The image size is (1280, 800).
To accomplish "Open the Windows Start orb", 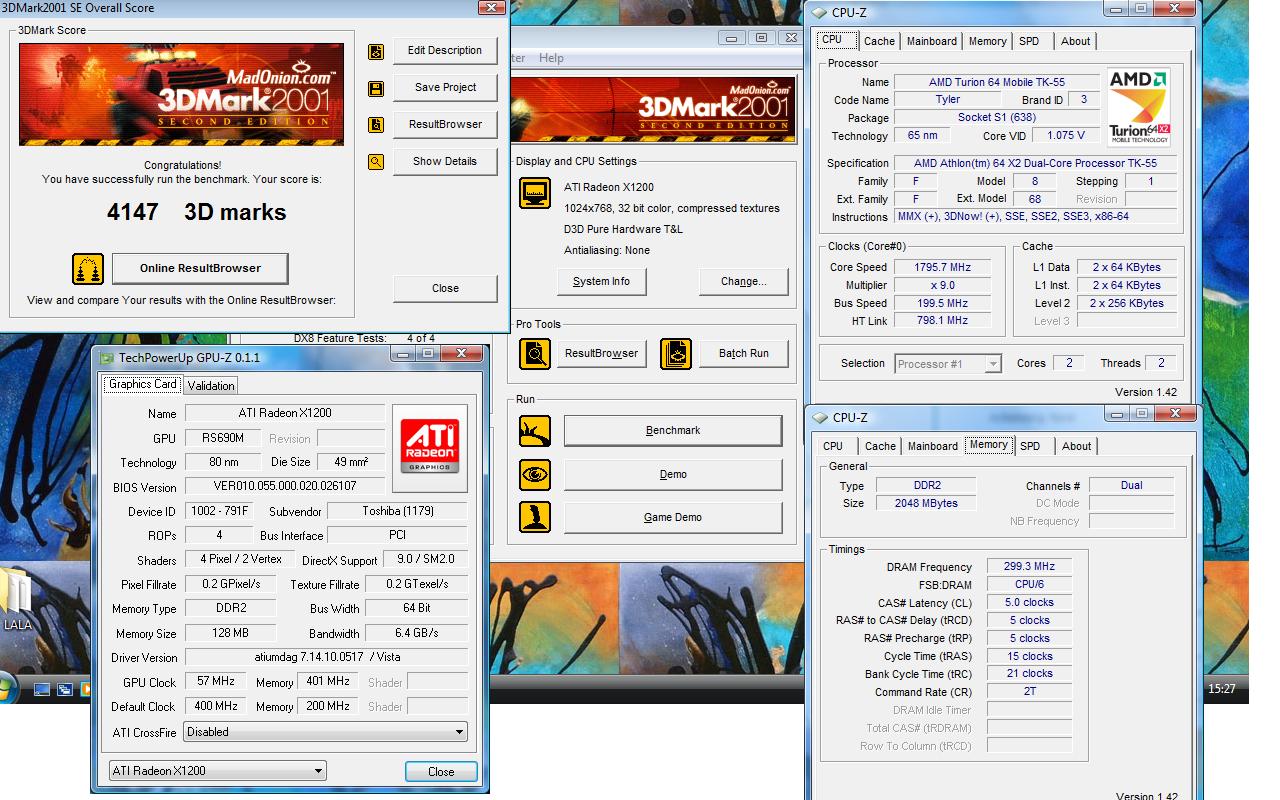I will click(x=8, y=688).
